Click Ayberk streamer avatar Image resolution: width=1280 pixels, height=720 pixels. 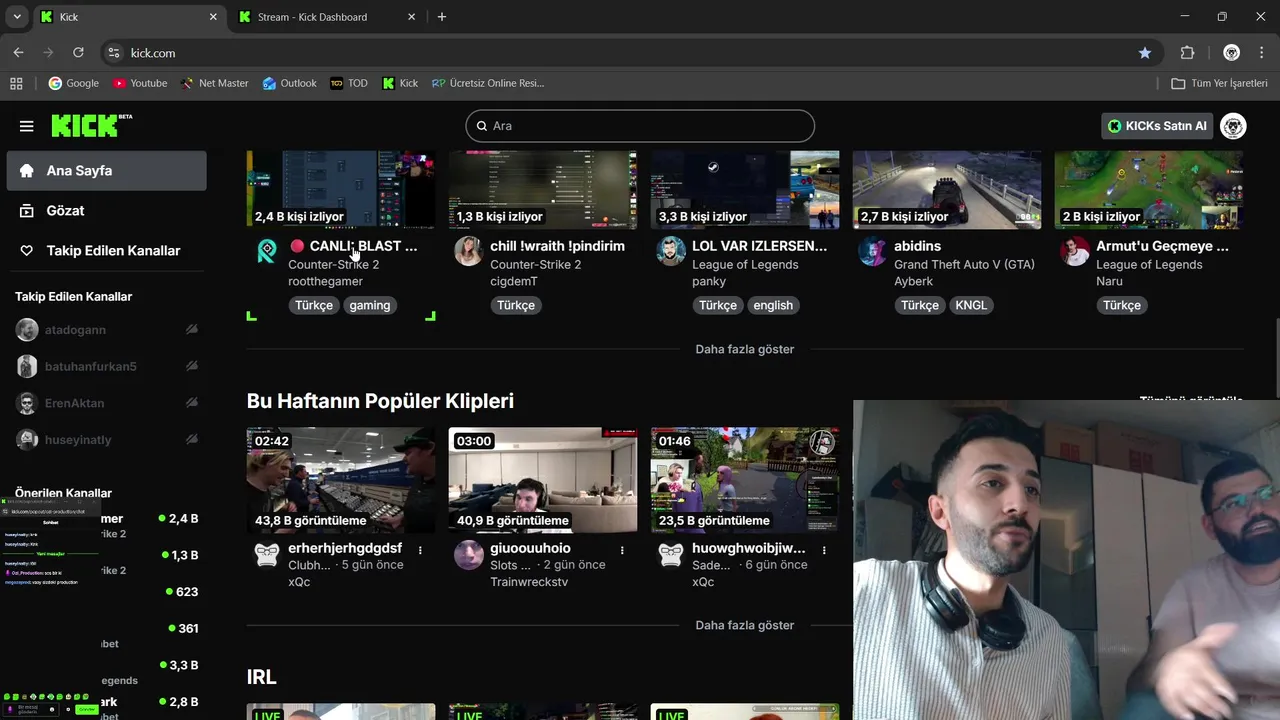pos(872,251)
